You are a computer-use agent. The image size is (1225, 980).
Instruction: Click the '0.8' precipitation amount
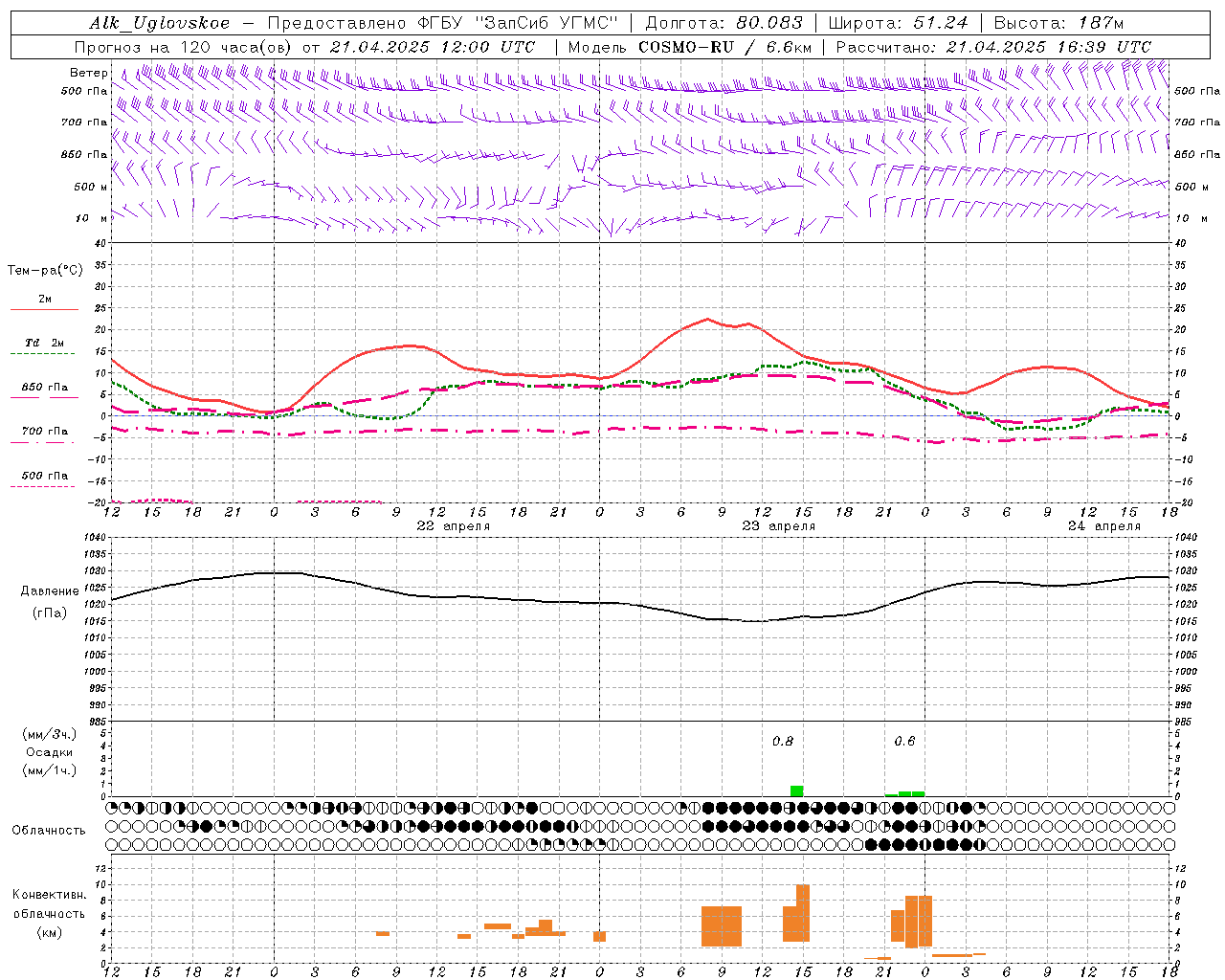tap(783, 741)
